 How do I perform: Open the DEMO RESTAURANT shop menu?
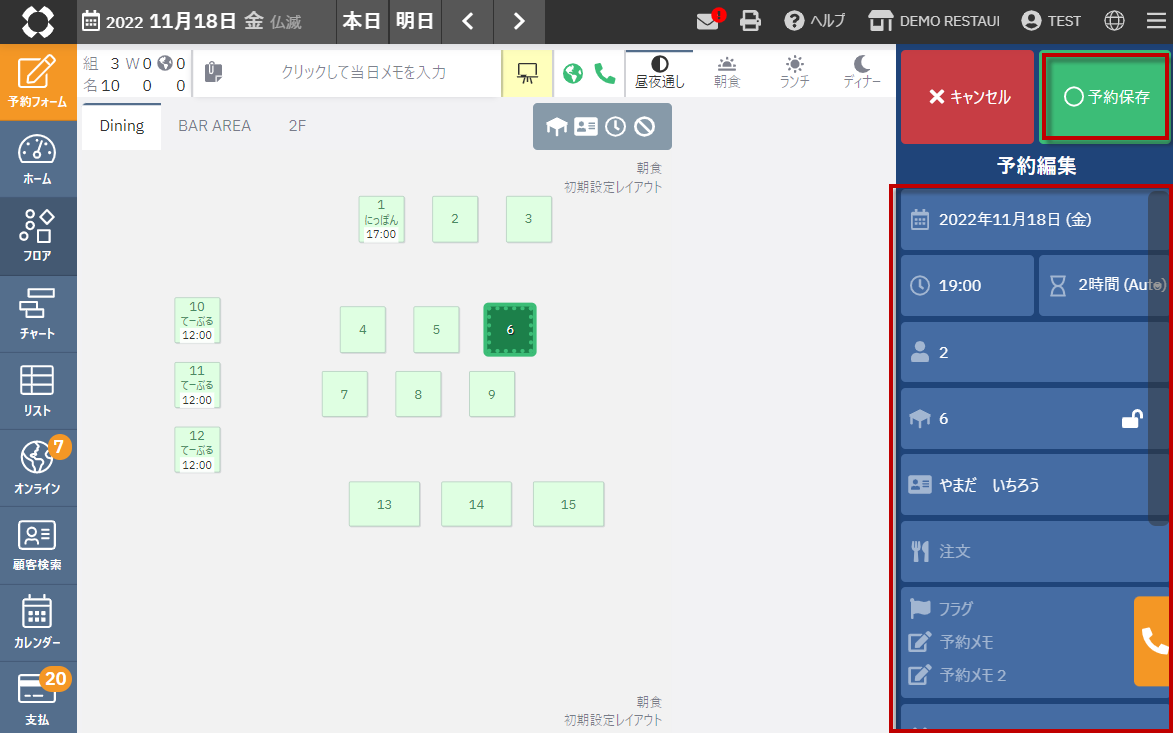tap(934, 21)
